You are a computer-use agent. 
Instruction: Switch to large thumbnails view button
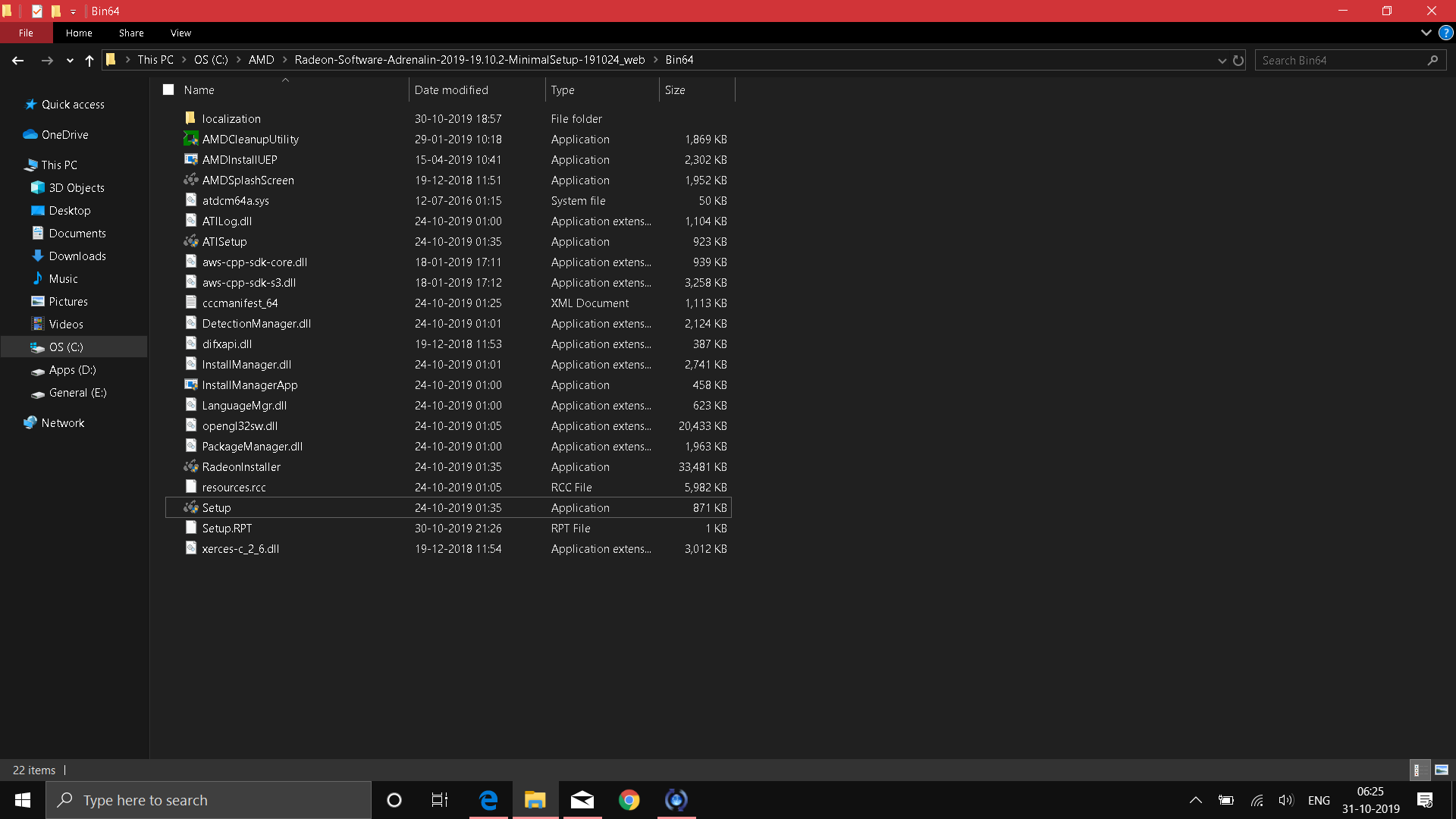point(1442,770)
